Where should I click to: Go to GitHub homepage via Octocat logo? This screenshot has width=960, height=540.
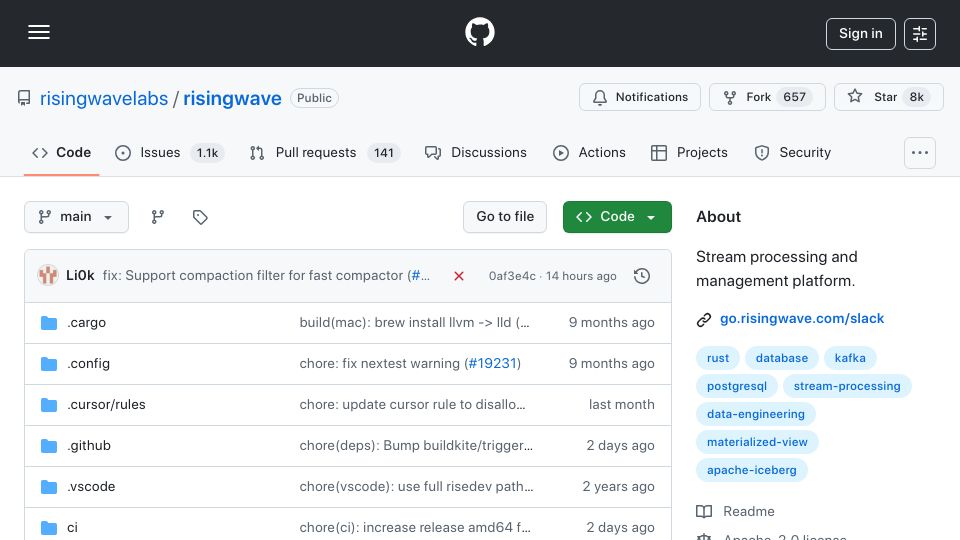tap(479, 32)
